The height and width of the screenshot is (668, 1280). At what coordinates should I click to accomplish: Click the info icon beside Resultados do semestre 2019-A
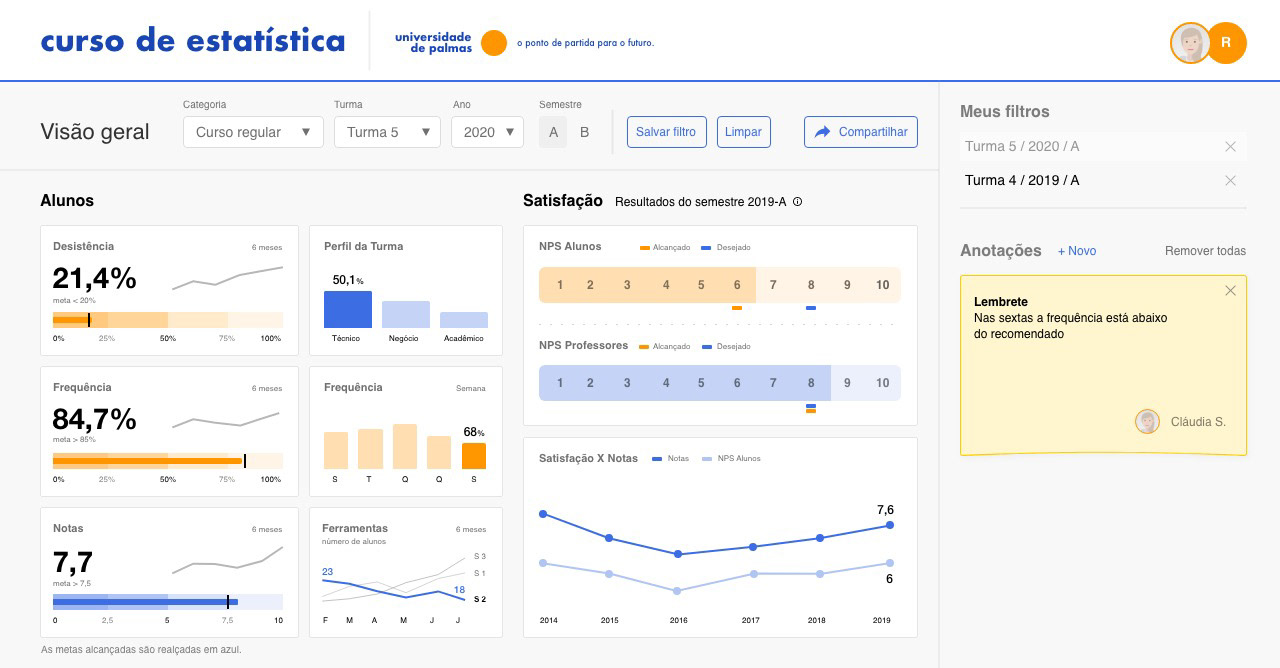click(797, 202)
